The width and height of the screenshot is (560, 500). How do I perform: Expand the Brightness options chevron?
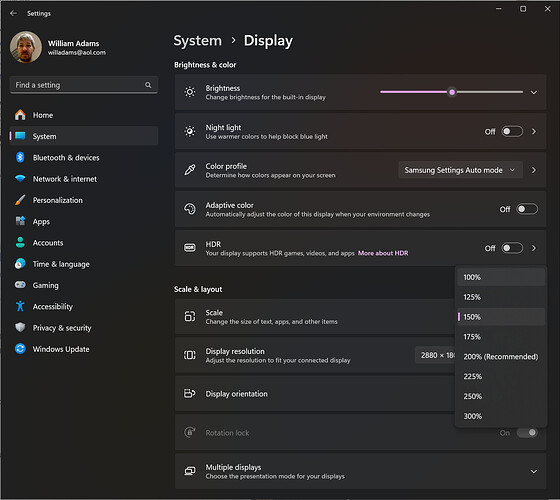(x=534, y=92)
